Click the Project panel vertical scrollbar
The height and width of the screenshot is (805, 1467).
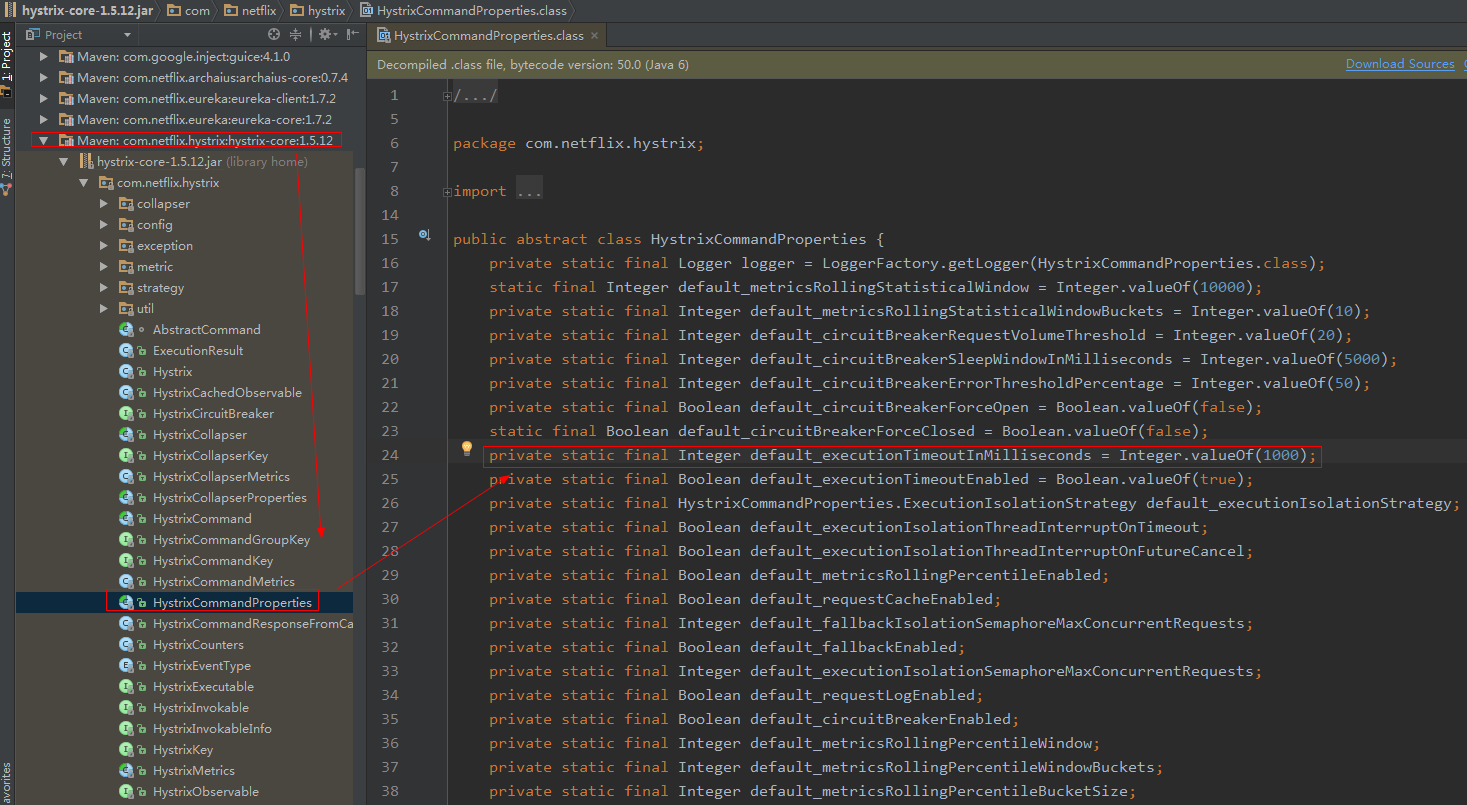pyautogui.click(x=360, y=230)
